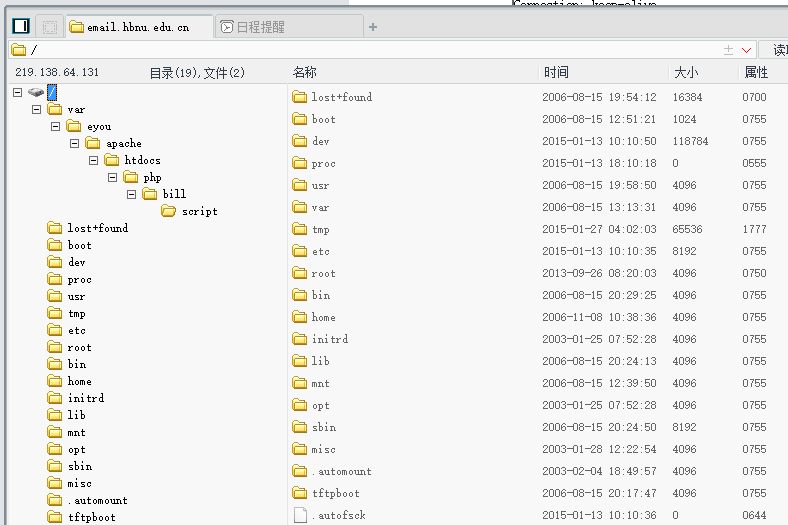Select tmp folder icon in file list
This screenshot has width=788, height=525.
pyautogui.click(x=300, y=229)
